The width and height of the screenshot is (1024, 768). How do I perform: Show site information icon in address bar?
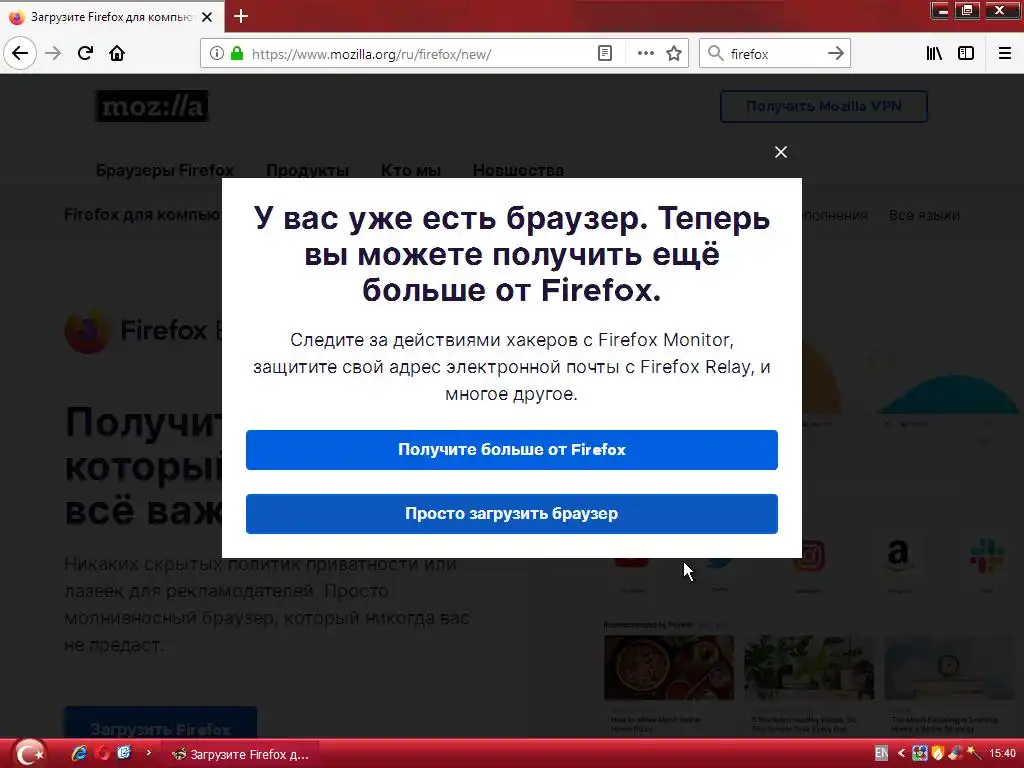pos(216,53)
